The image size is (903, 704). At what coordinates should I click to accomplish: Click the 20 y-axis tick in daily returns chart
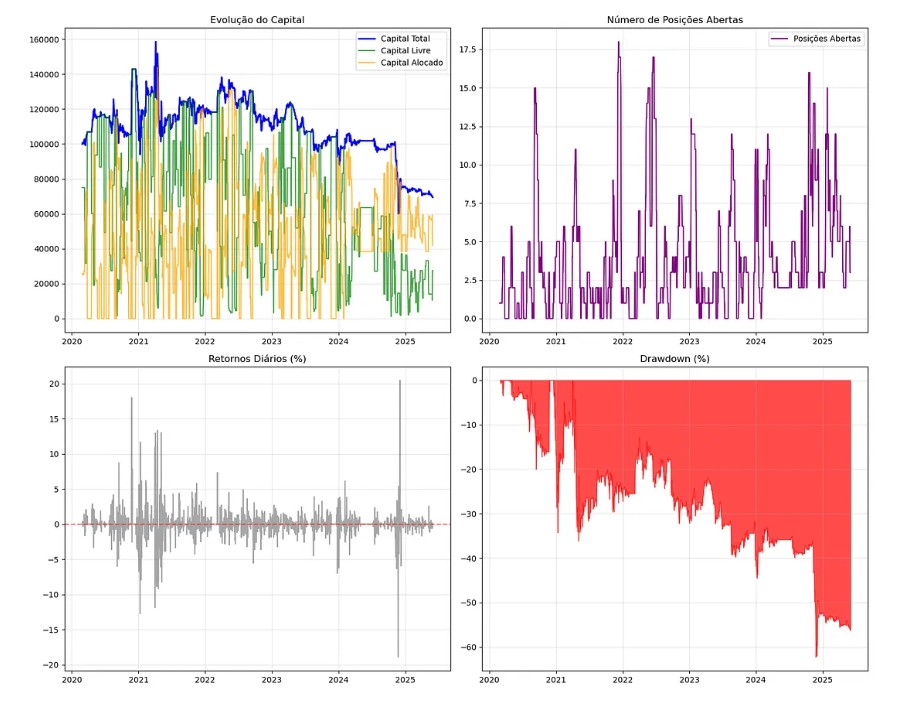click(55, 384)
